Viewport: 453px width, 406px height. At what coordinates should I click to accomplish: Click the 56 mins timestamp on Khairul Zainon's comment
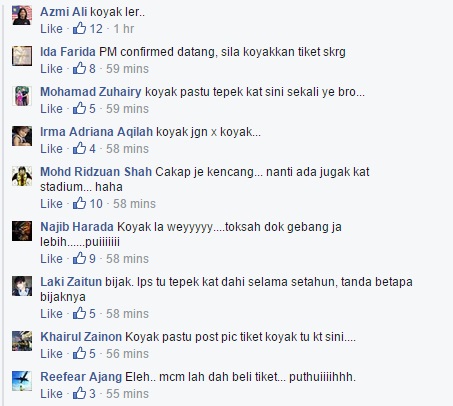[x=127, y=354]
